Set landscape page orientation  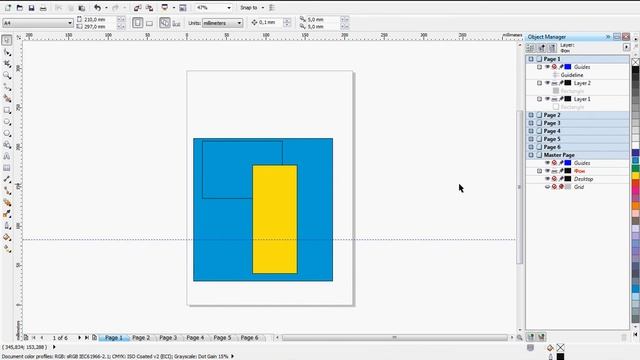pos(149,23)
